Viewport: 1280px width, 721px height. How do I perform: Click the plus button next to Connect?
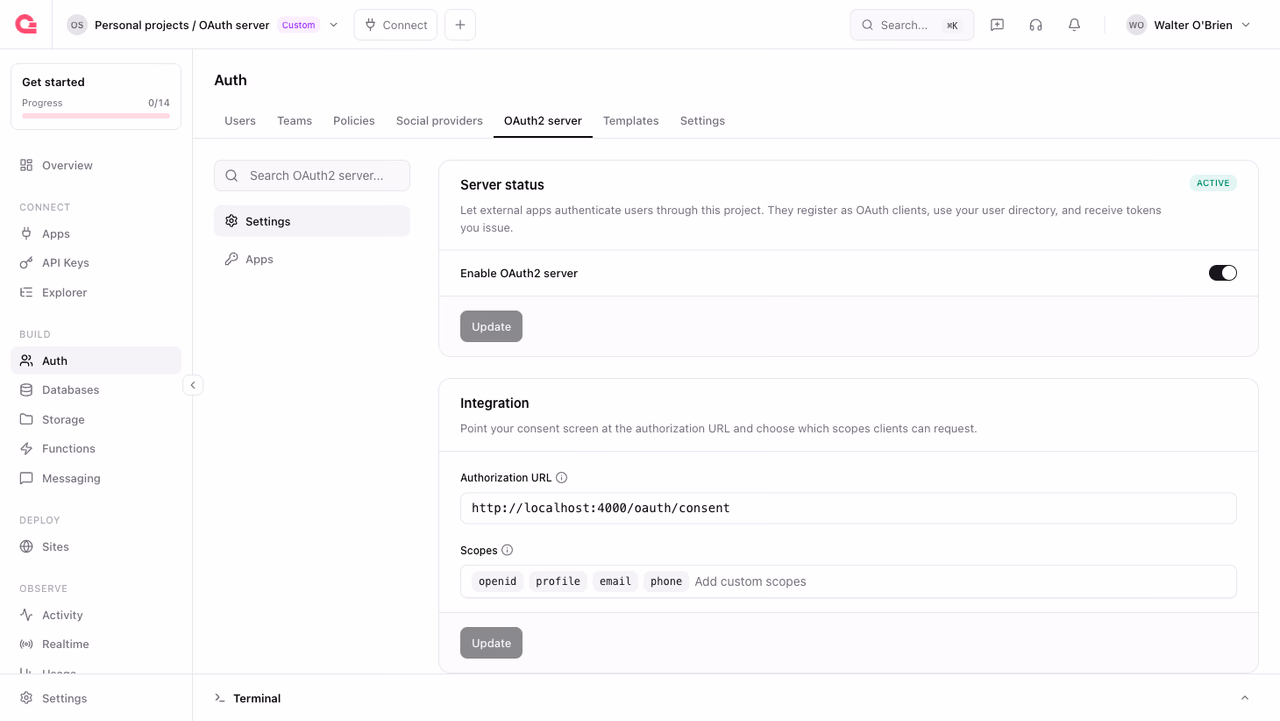(460, 25)
